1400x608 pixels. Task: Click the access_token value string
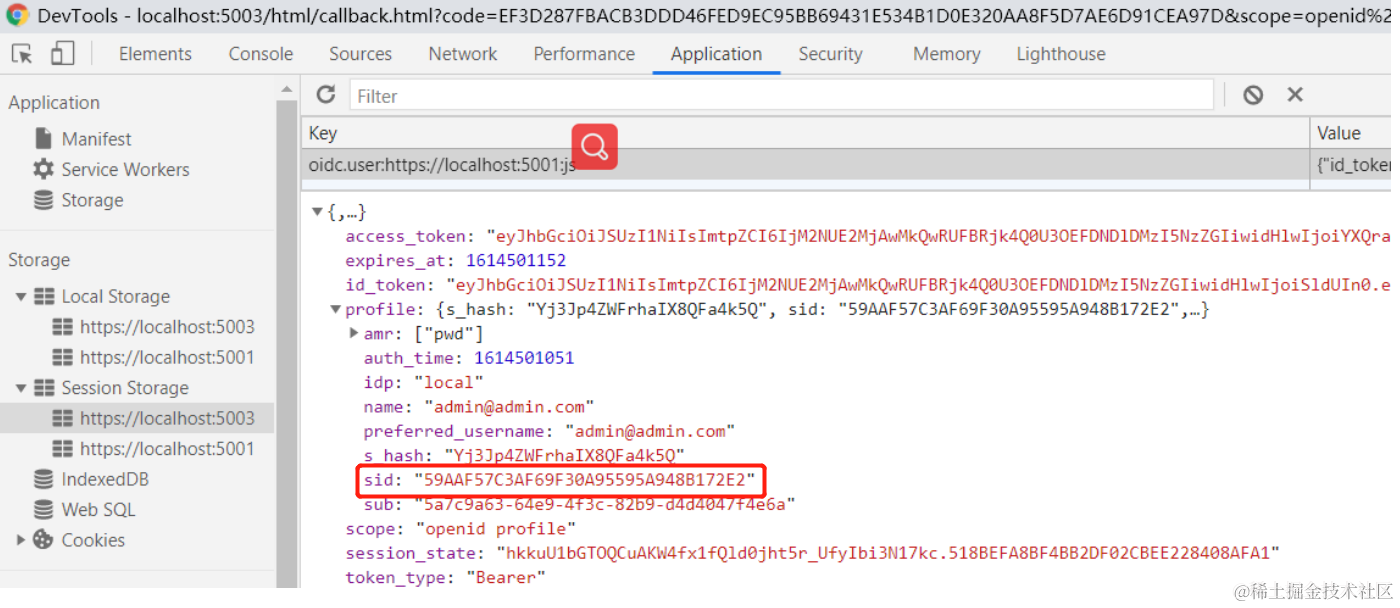pos(938,237)
